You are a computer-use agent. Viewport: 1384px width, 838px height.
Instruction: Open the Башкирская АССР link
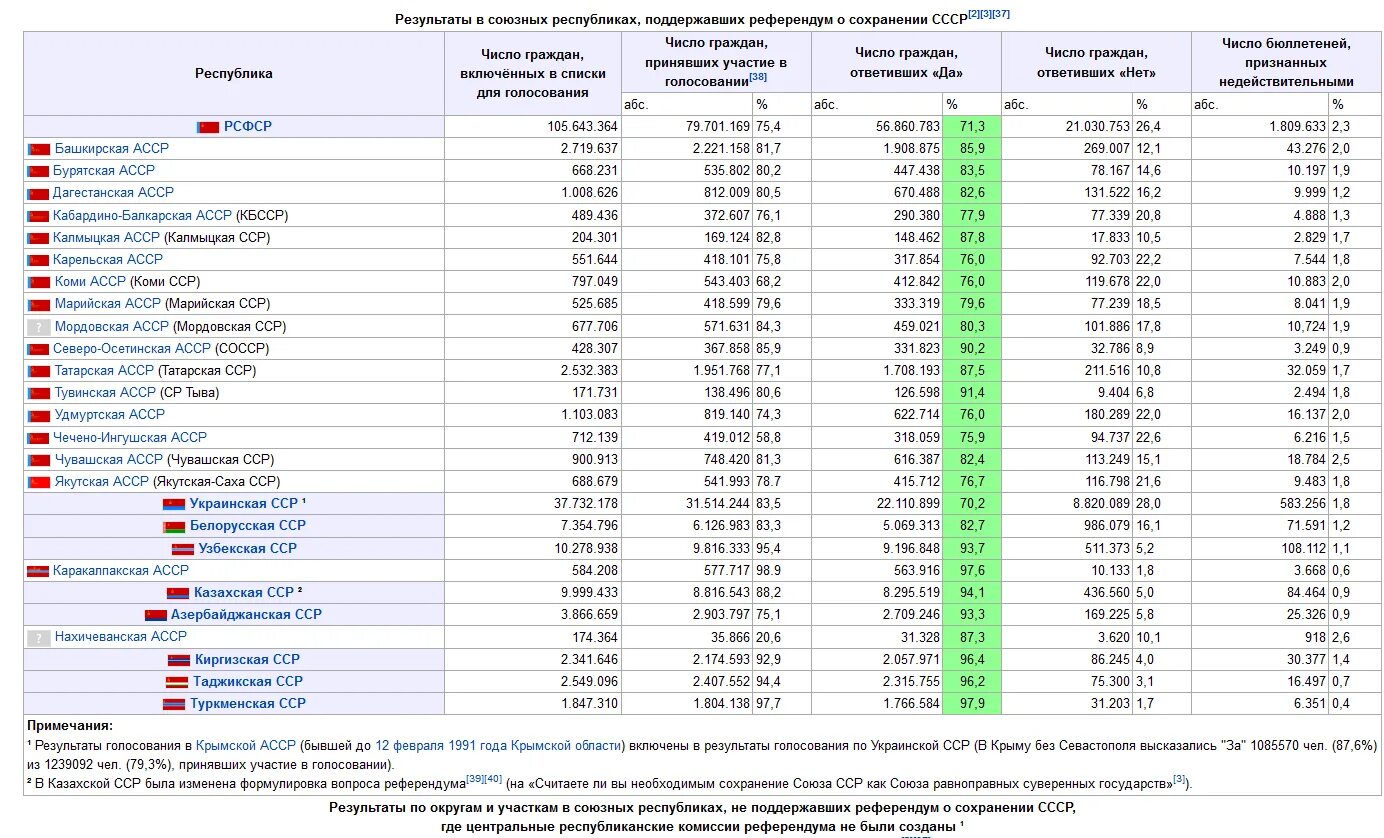pos(112,148)
